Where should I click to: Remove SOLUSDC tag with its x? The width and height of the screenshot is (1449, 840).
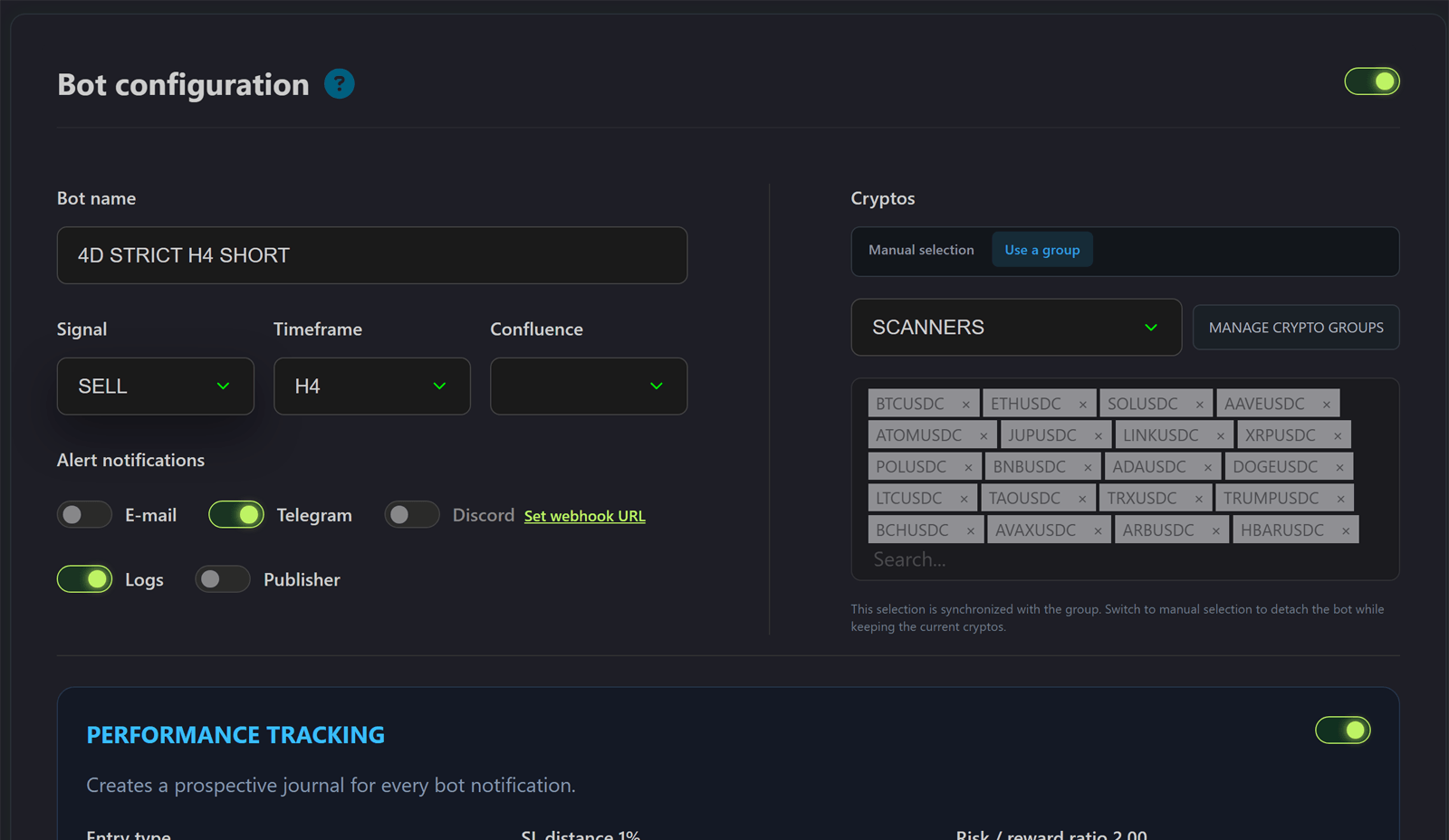pos(1200,405)
